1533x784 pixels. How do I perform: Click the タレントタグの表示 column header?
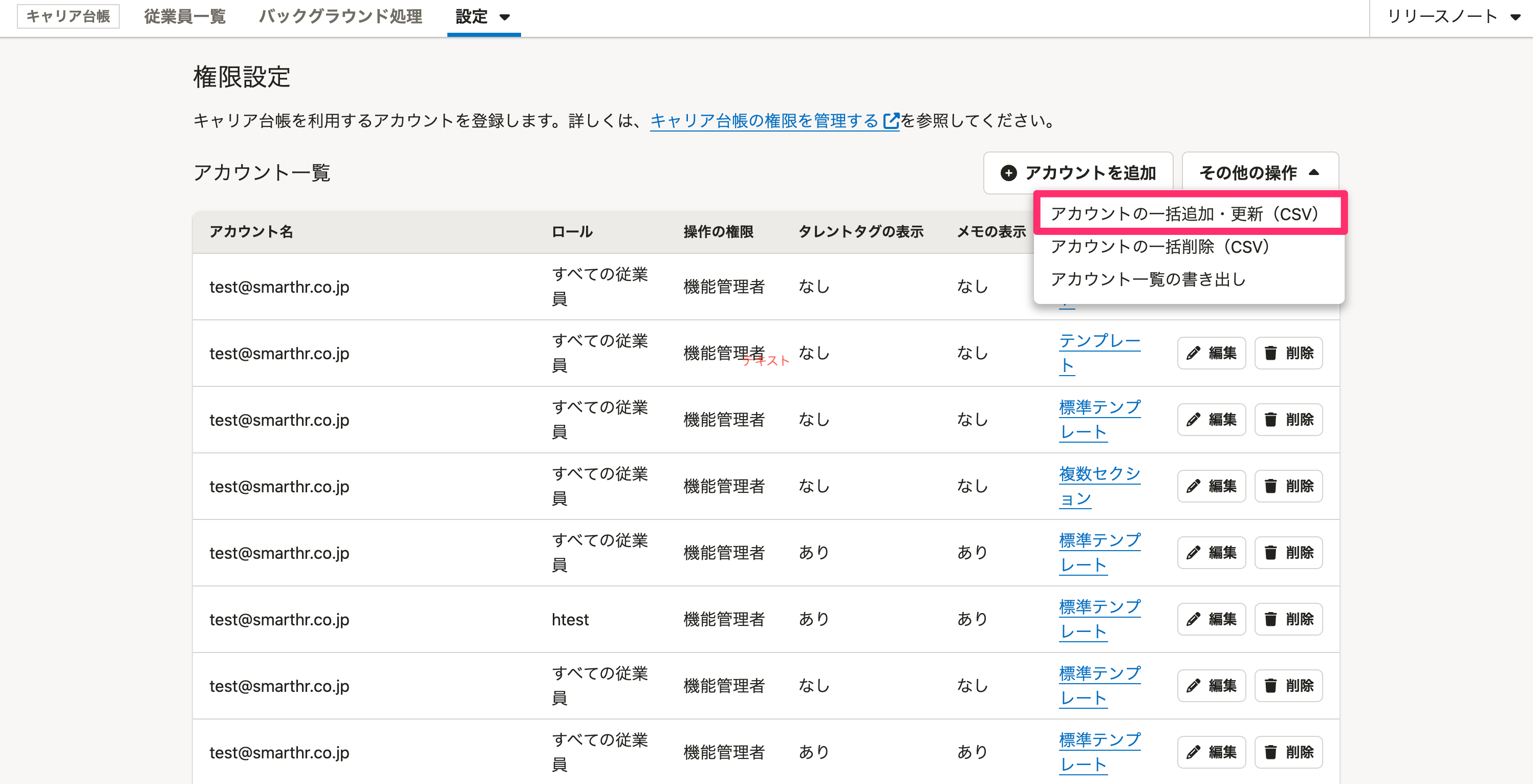click(x=860, y=231)
